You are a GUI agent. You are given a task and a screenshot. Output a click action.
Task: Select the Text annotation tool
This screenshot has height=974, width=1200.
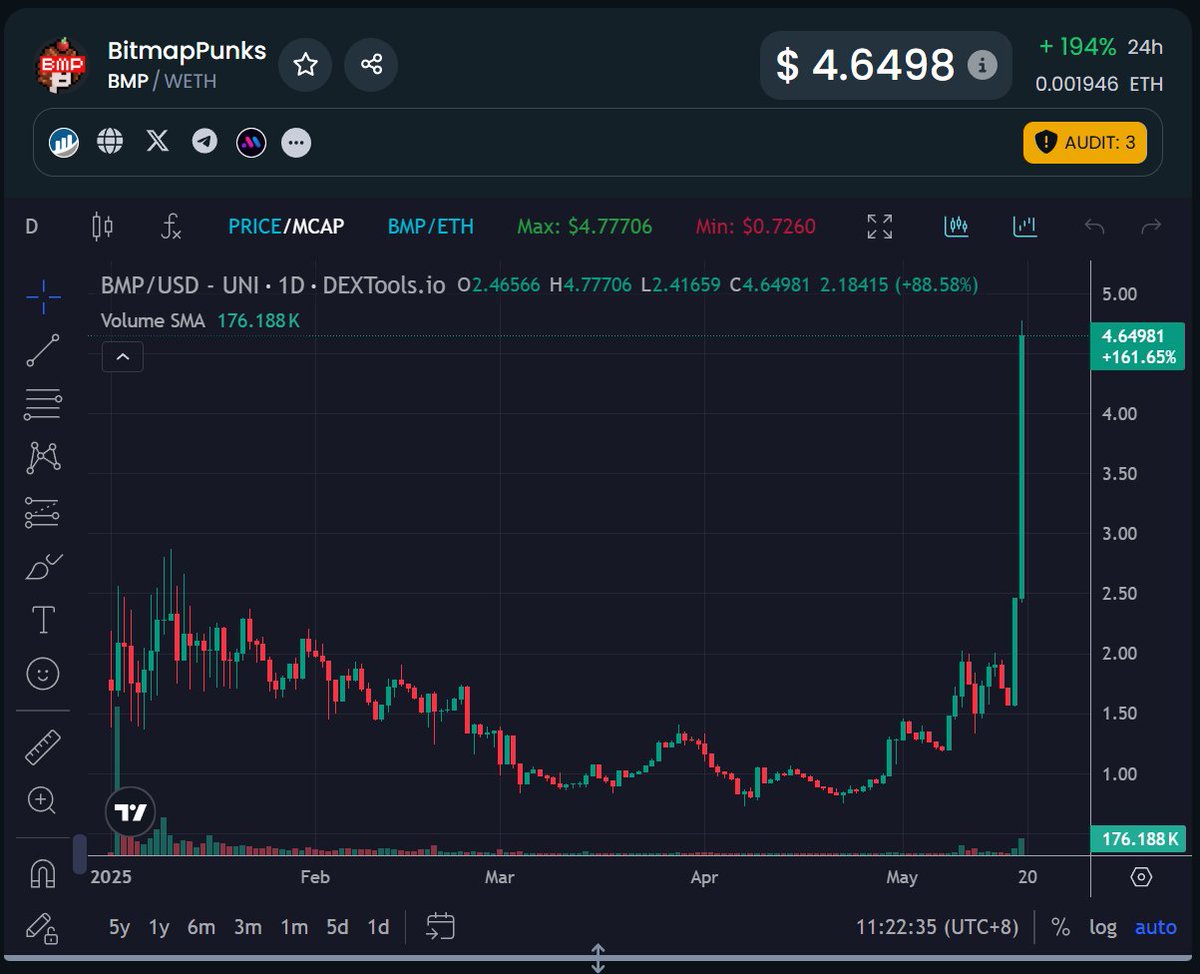pyautogui.click(x=43, y=620)
